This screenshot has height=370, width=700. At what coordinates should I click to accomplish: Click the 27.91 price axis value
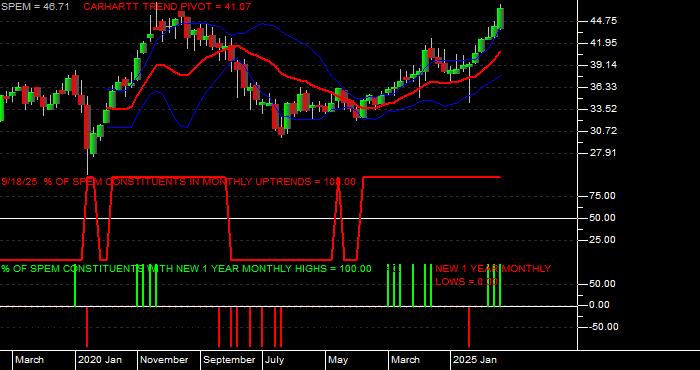click(x=603, y=153)
